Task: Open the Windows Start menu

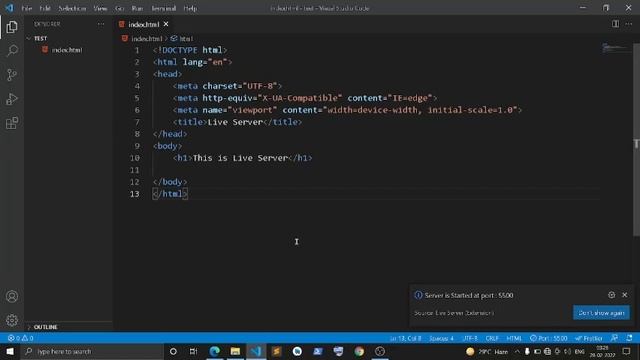Action: pyautogui.click(x=10, y=351)
